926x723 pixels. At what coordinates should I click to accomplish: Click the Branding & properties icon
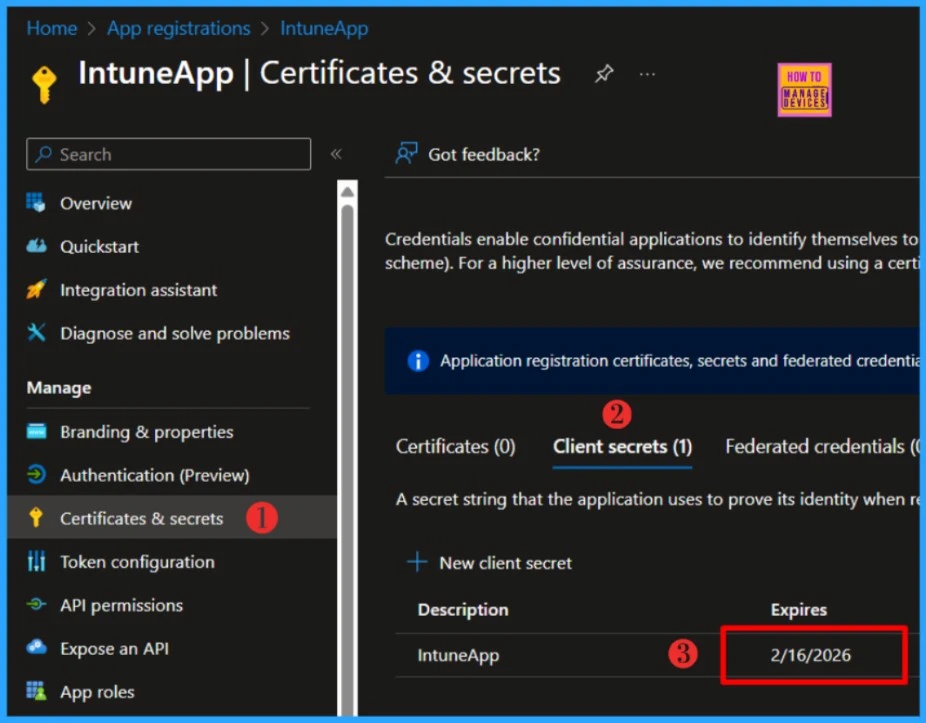36,432
